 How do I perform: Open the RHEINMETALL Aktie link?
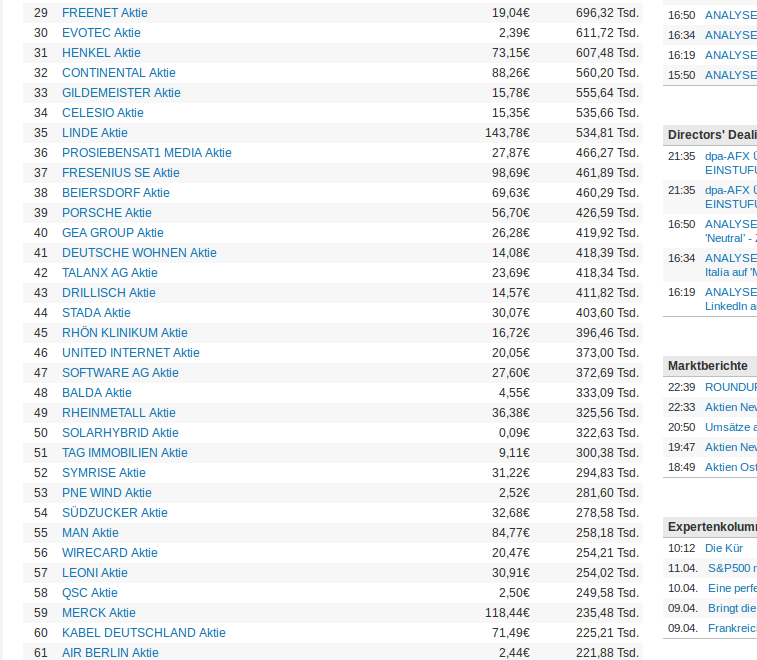coord(119,413)
